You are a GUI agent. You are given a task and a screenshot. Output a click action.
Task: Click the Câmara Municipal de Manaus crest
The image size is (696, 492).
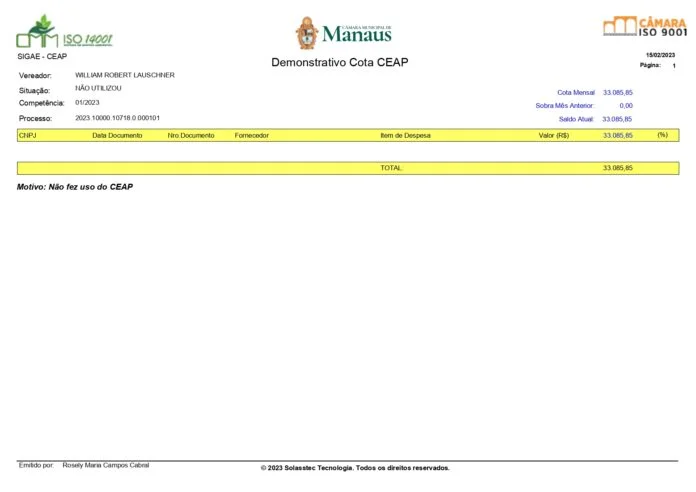click(x=307, y=33)
